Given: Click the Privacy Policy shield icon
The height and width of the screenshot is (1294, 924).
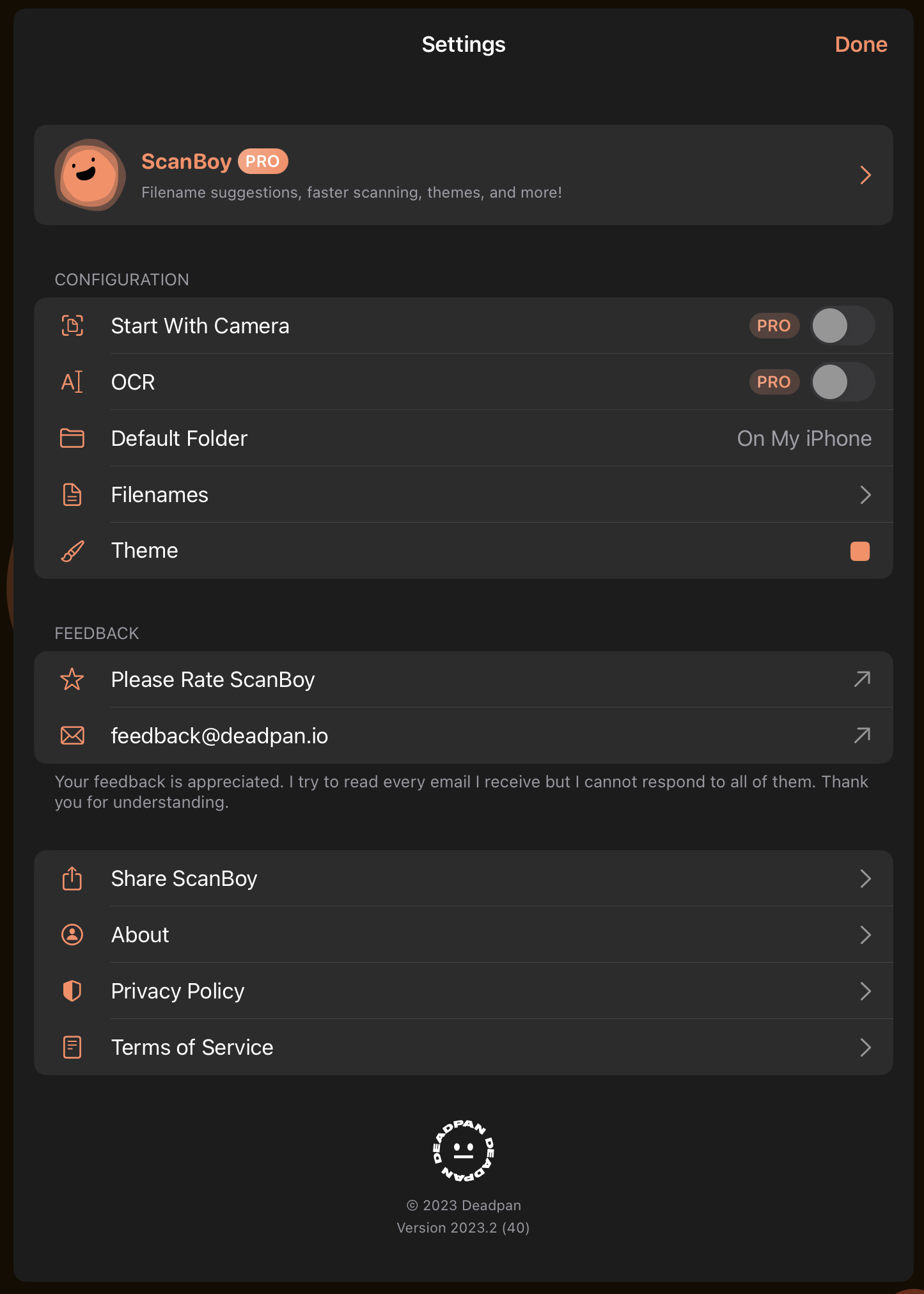Looking at the screenshot, I should tap(72, 991).
